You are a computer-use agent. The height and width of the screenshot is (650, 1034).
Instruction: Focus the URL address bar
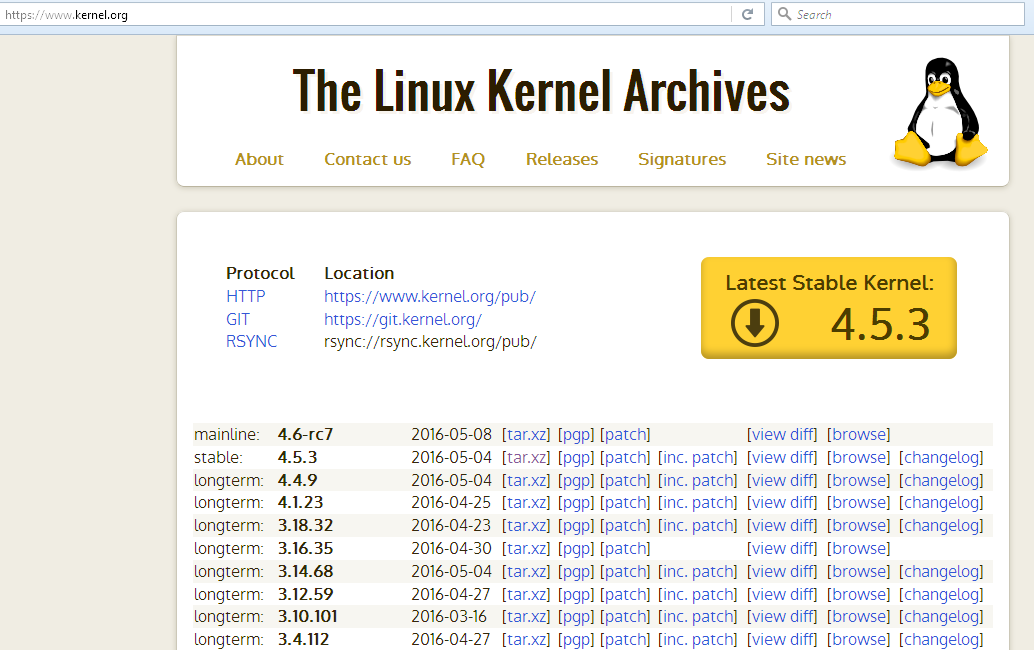coord(366,15)
